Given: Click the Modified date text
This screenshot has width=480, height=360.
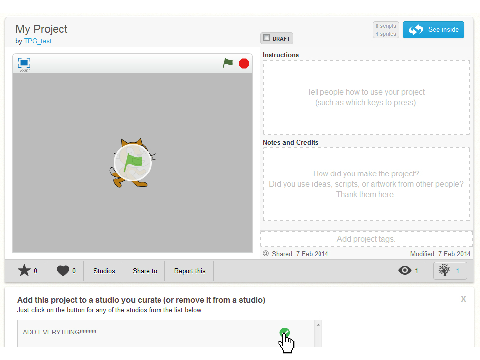Looking at the screenshot, I should point(440,254).
